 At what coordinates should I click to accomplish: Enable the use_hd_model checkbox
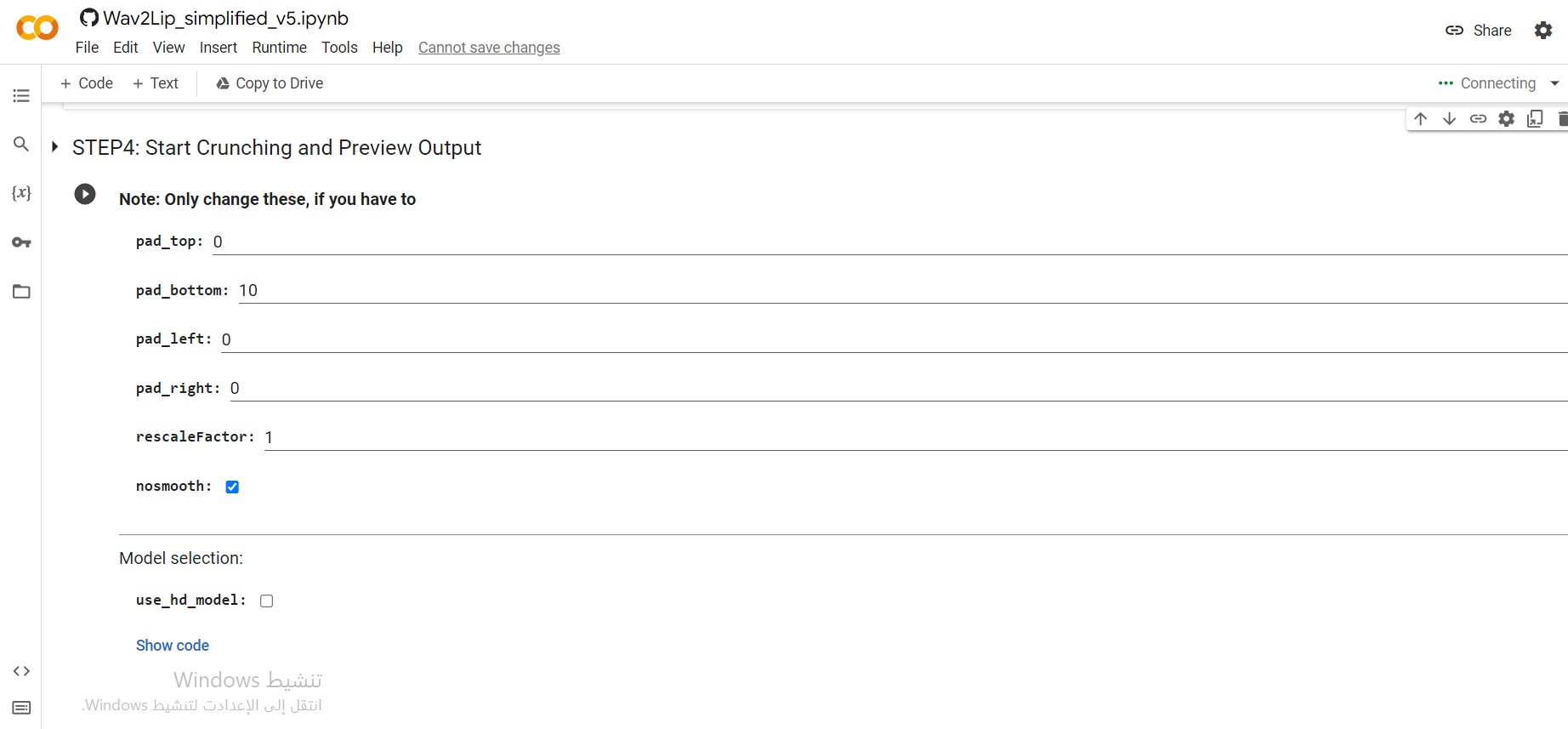point(266,601)
